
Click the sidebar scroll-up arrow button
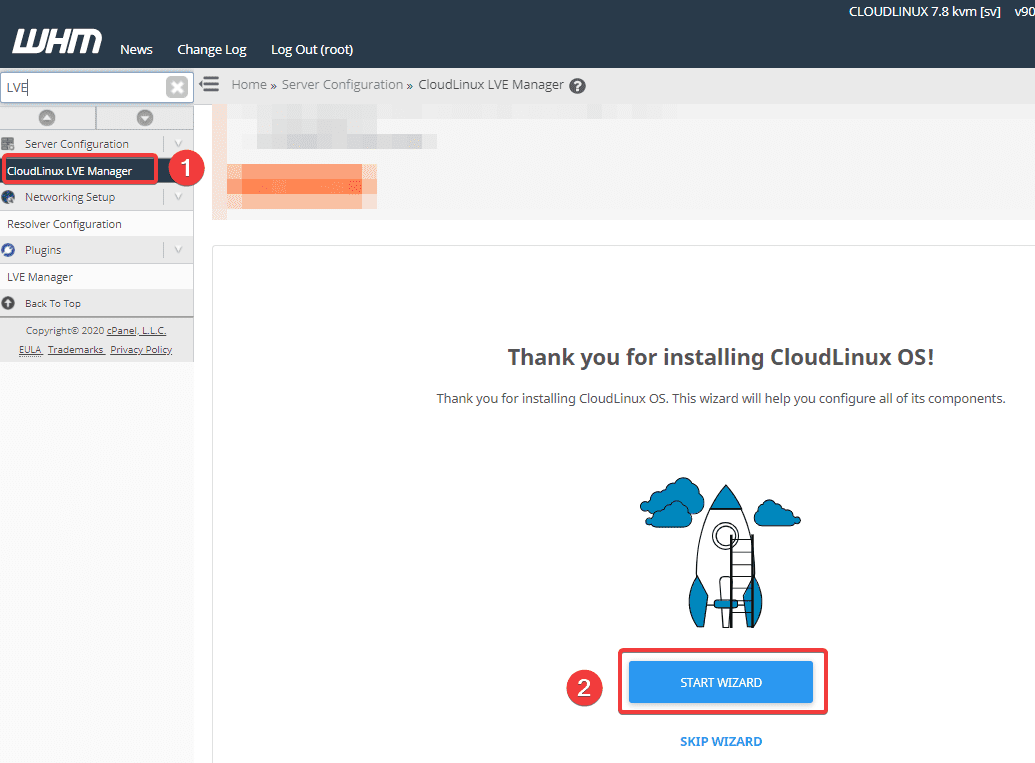[x=47, y=118]
